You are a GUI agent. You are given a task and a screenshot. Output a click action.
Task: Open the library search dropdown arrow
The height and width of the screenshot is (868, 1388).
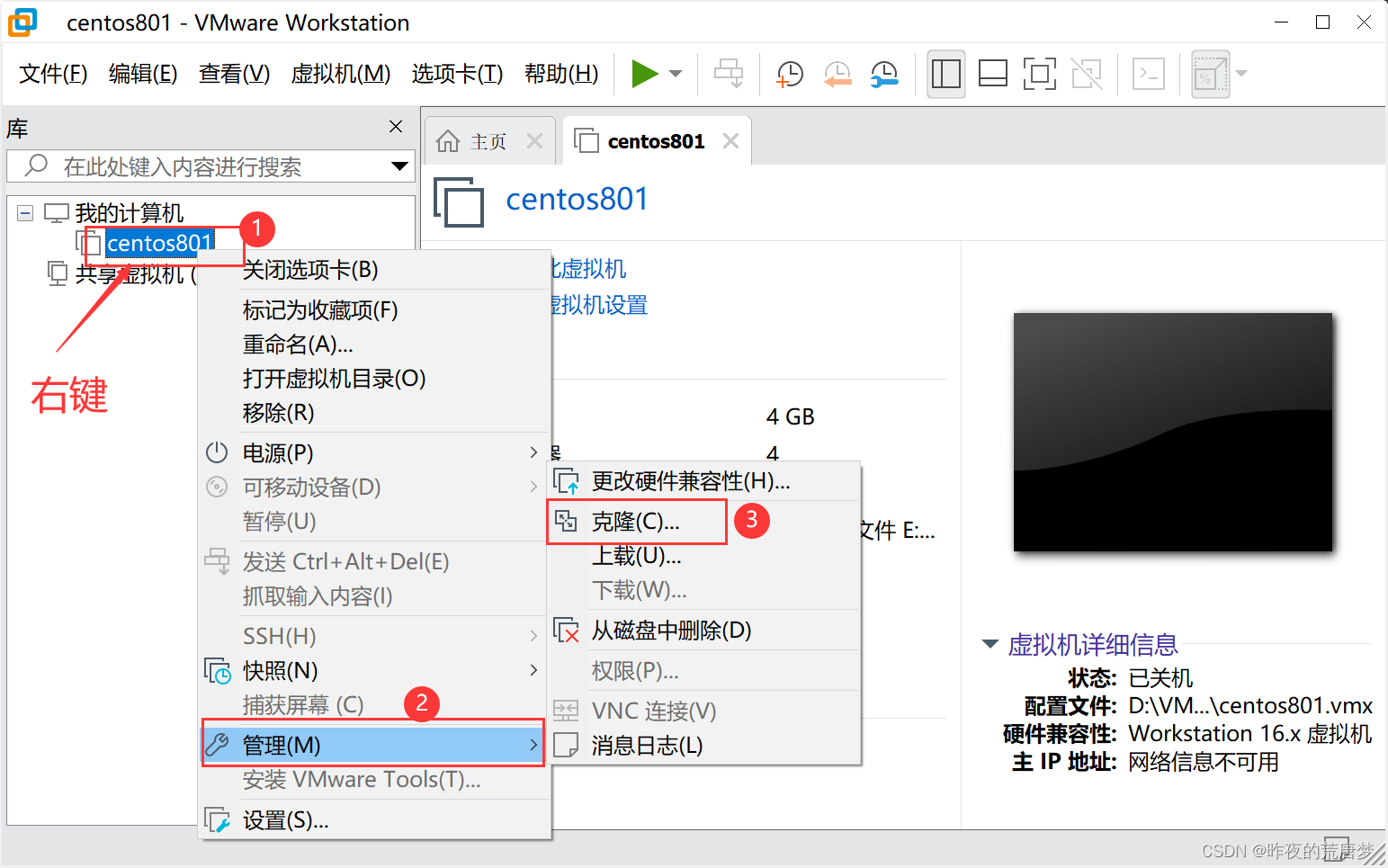pyautogui.click(x=400, y=166)
